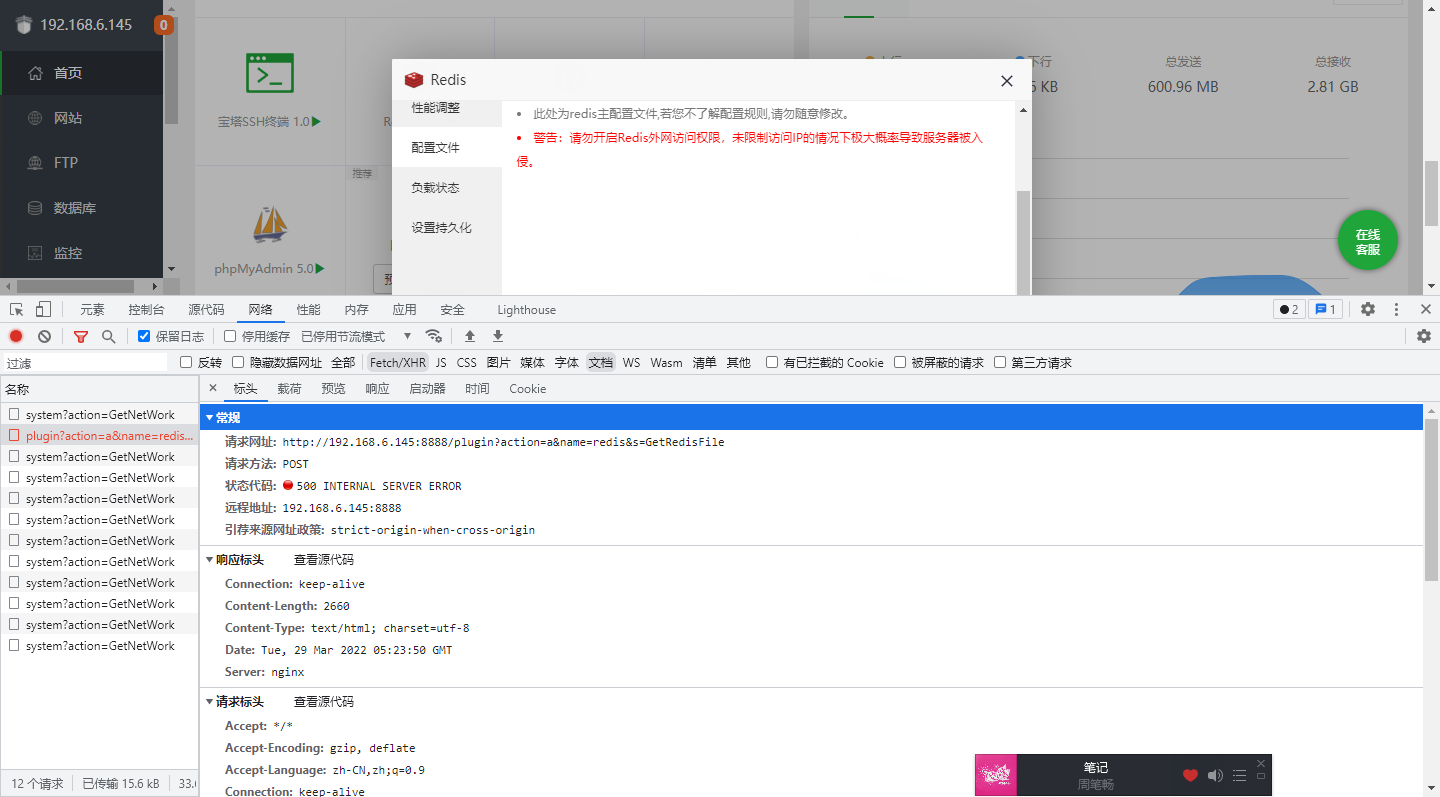This screenshot has height=797, width=1440.
Task: View source of 请求标头
Action: [x=323, y=702]
